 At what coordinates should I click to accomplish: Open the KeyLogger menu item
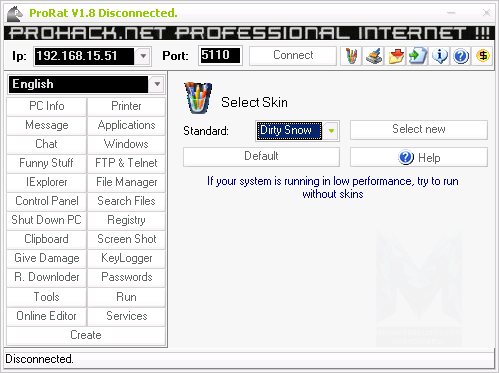[x=126, y=258]
